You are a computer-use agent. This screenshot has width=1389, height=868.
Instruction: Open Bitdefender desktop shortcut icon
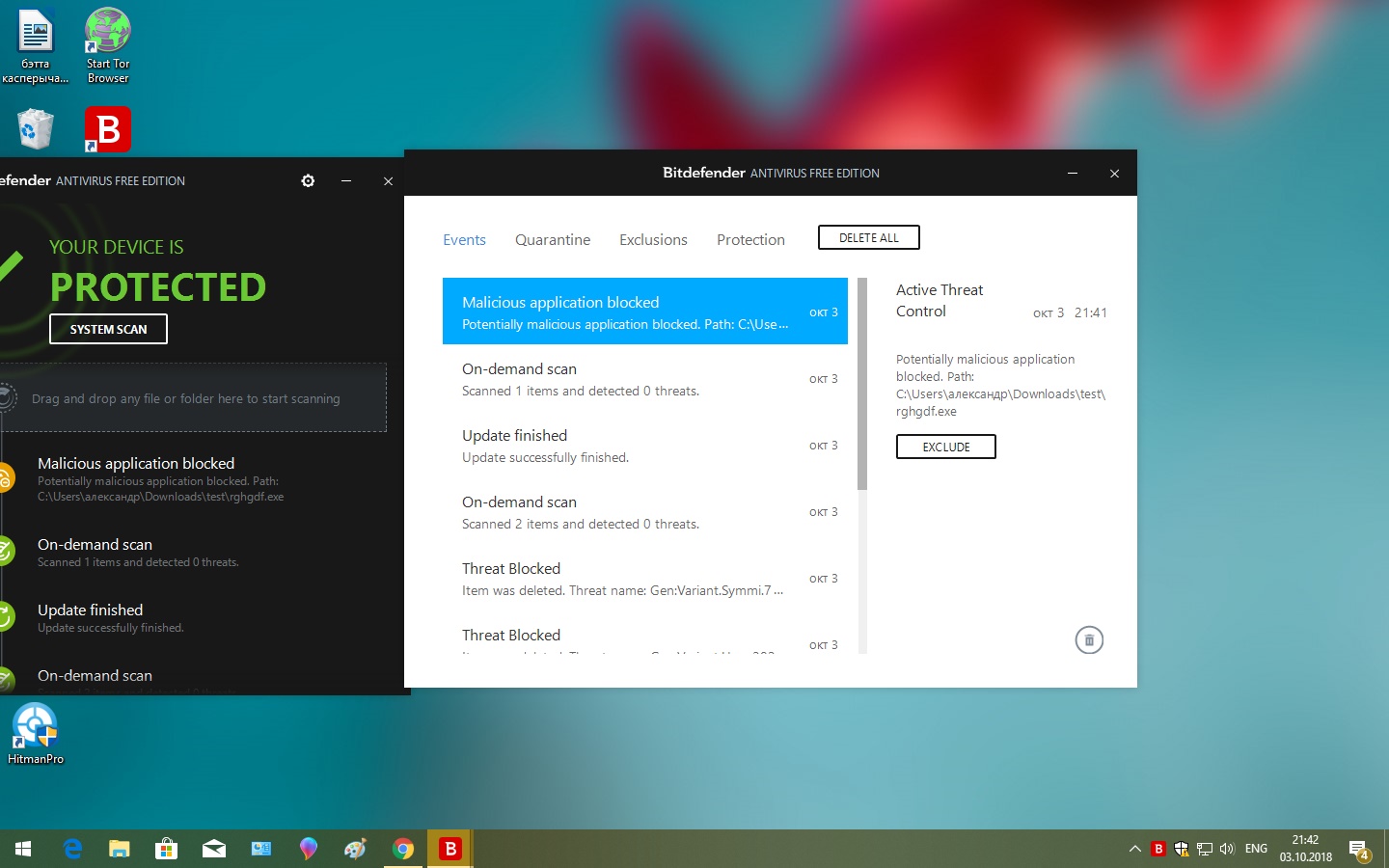(x=108, y=130)
